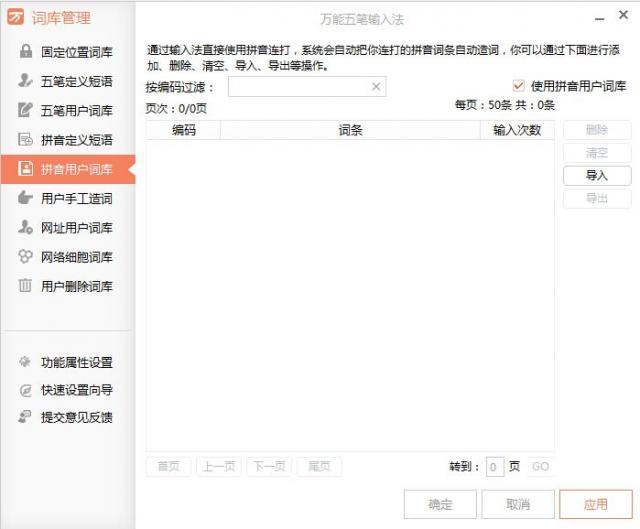Go to 用户手工造词 section

(68, 198)
